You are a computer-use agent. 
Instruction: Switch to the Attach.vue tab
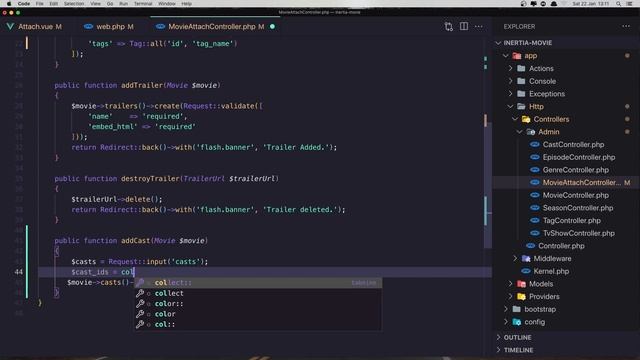(34, 27)
